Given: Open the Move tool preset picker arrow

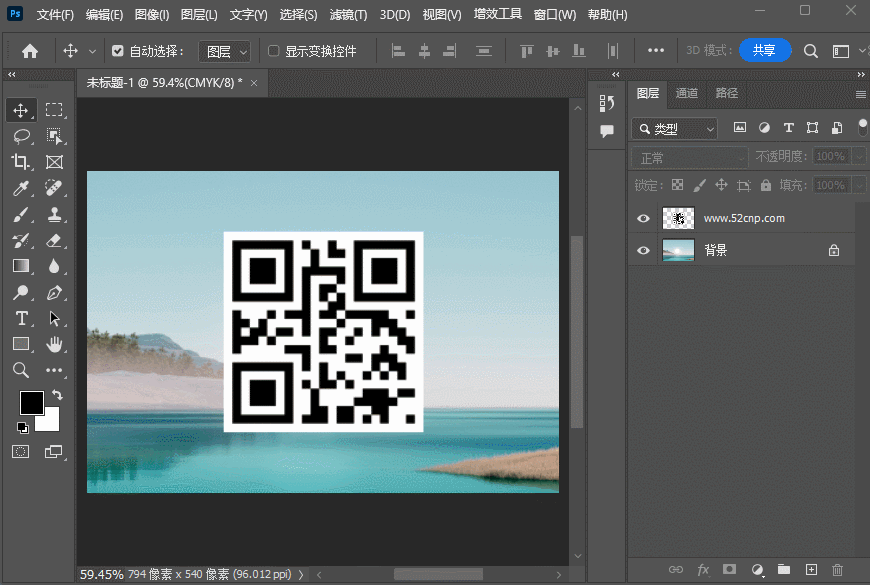Looking at the screenshot, I should [92, 52].
